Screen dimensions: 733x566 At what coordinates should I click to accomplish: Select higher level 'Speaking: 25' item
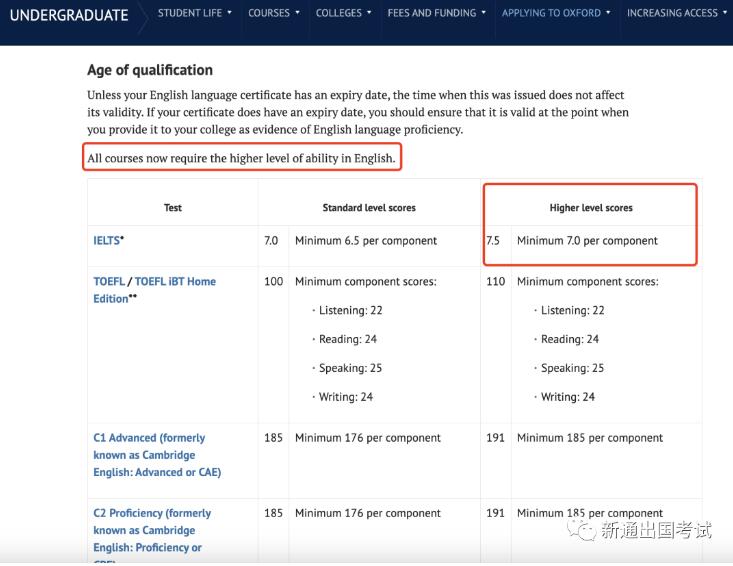(572, 368)
